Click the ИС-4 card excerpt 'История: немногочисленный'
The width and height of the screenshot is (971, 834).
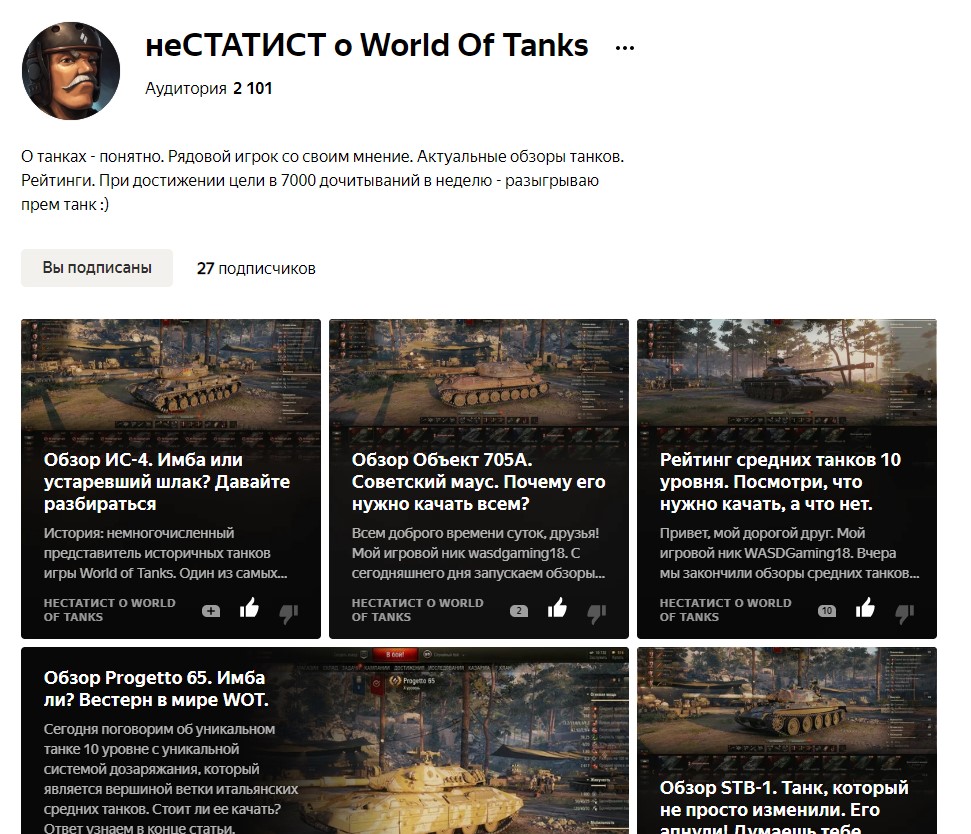[165, 553]
